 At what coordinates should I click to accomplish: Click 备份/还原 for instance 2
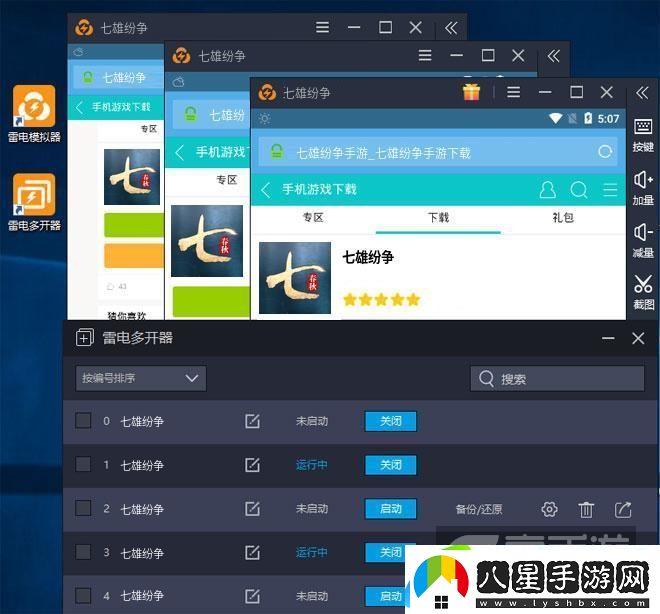[x=479, y=510]
